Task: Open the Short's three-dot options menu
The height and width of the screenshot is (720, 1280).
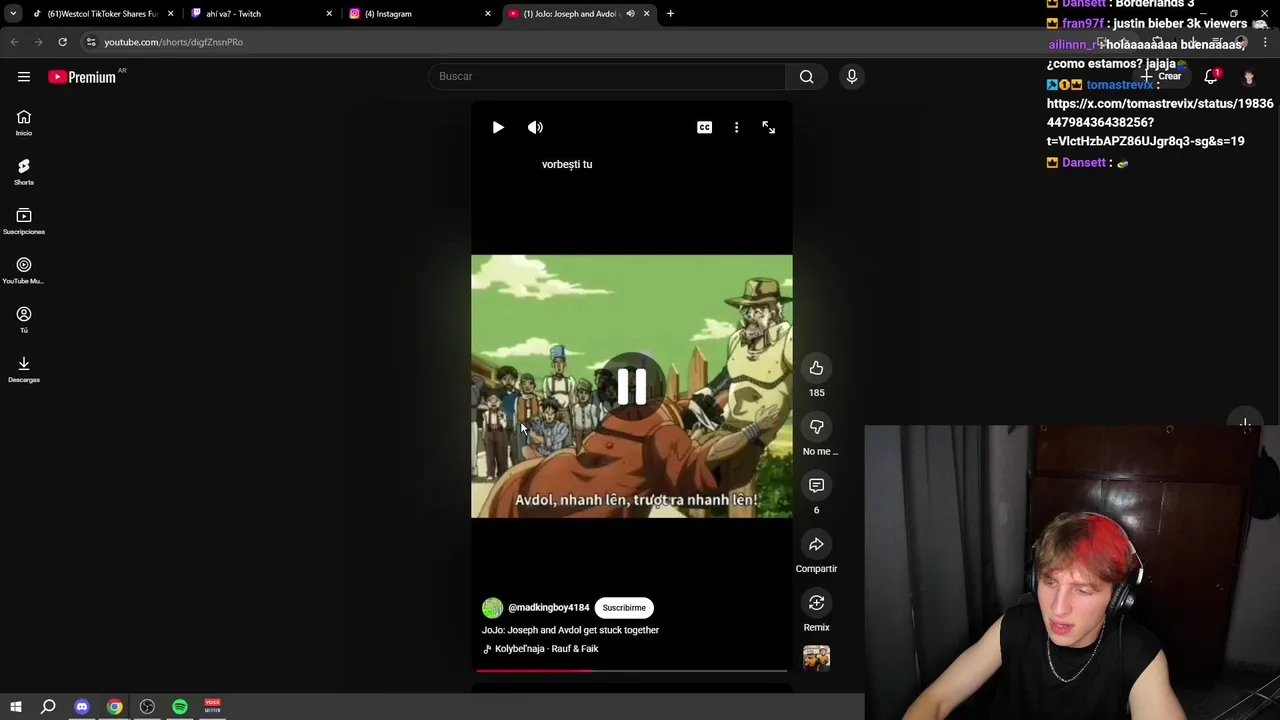Action: click(x=737, y=127)
